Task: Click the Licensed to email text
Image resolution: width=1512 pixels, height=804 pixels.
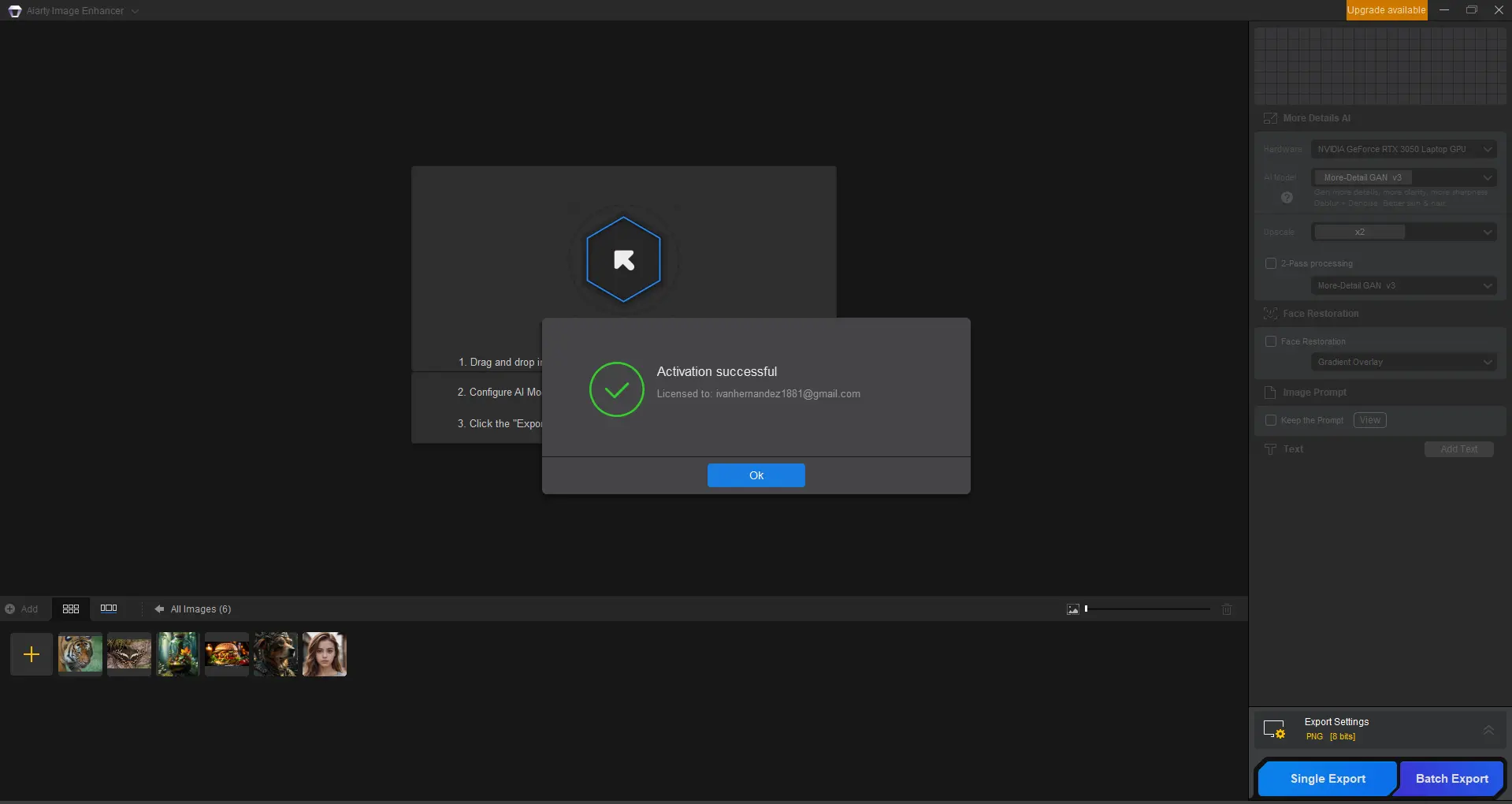Action: (x=758, y=394)
